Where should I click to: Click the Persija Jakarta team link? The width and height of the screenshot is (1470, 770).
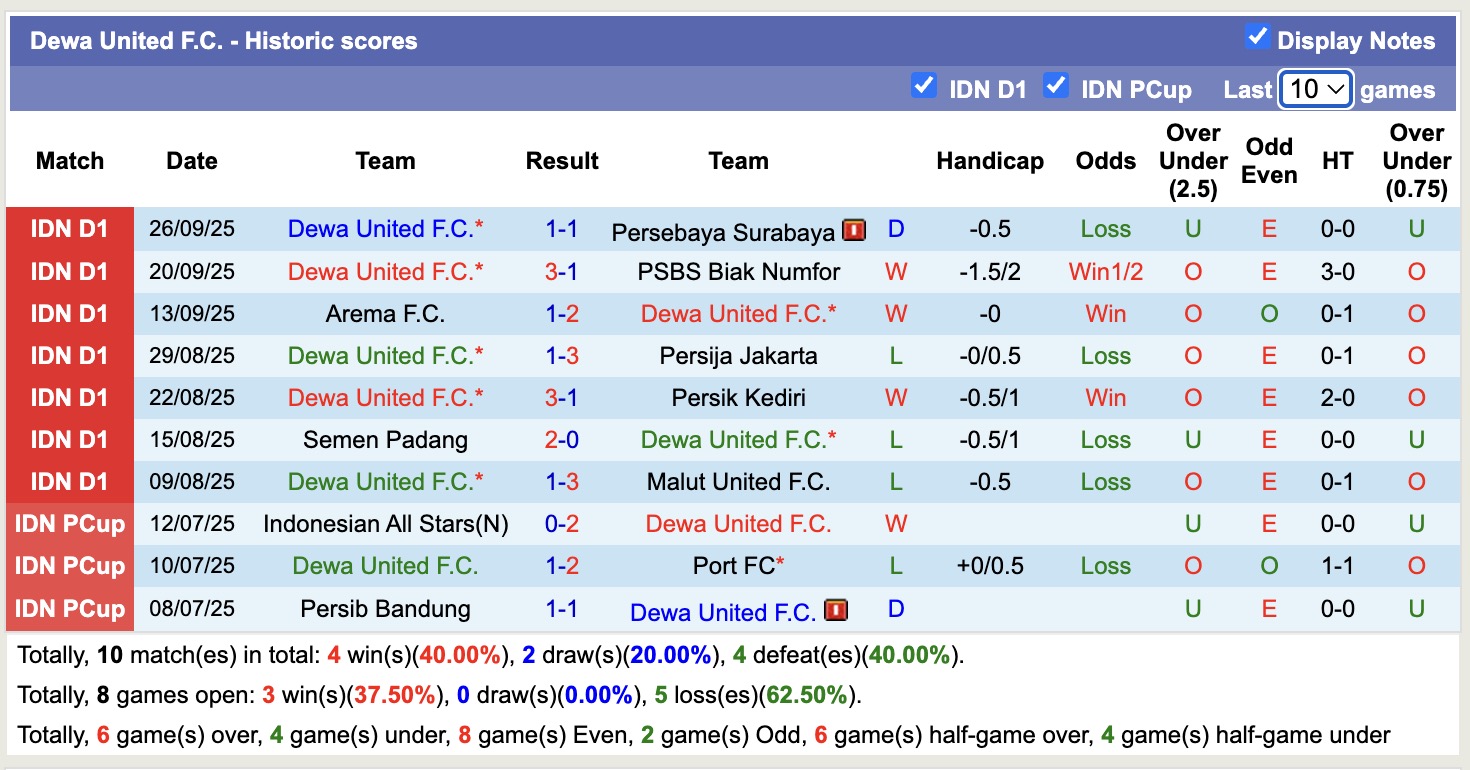pos(738,355)
